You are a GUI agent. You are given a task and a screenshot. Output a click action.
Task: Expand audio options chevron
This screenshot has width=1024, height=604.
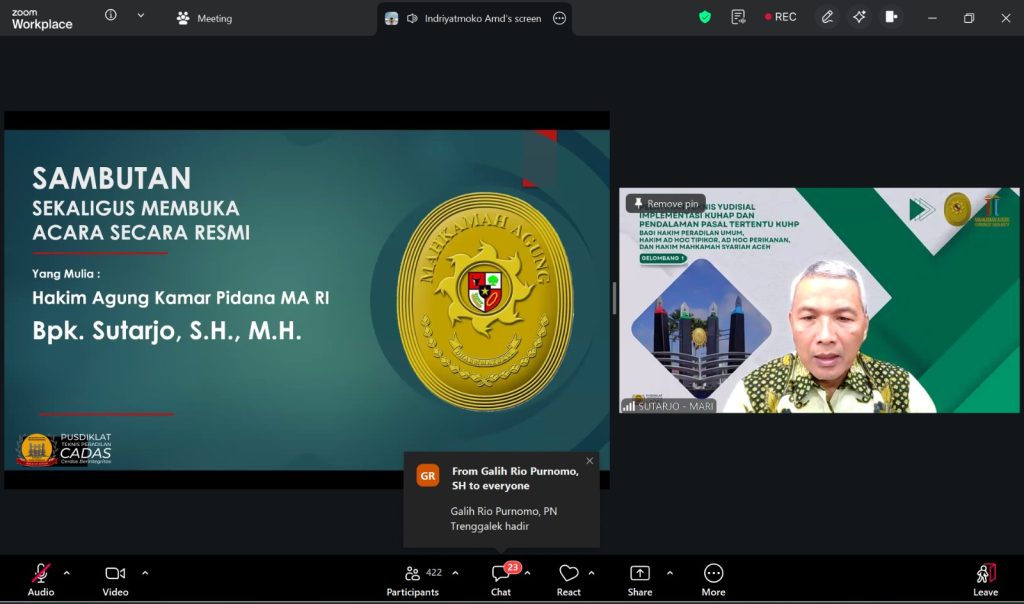point(67,573)
